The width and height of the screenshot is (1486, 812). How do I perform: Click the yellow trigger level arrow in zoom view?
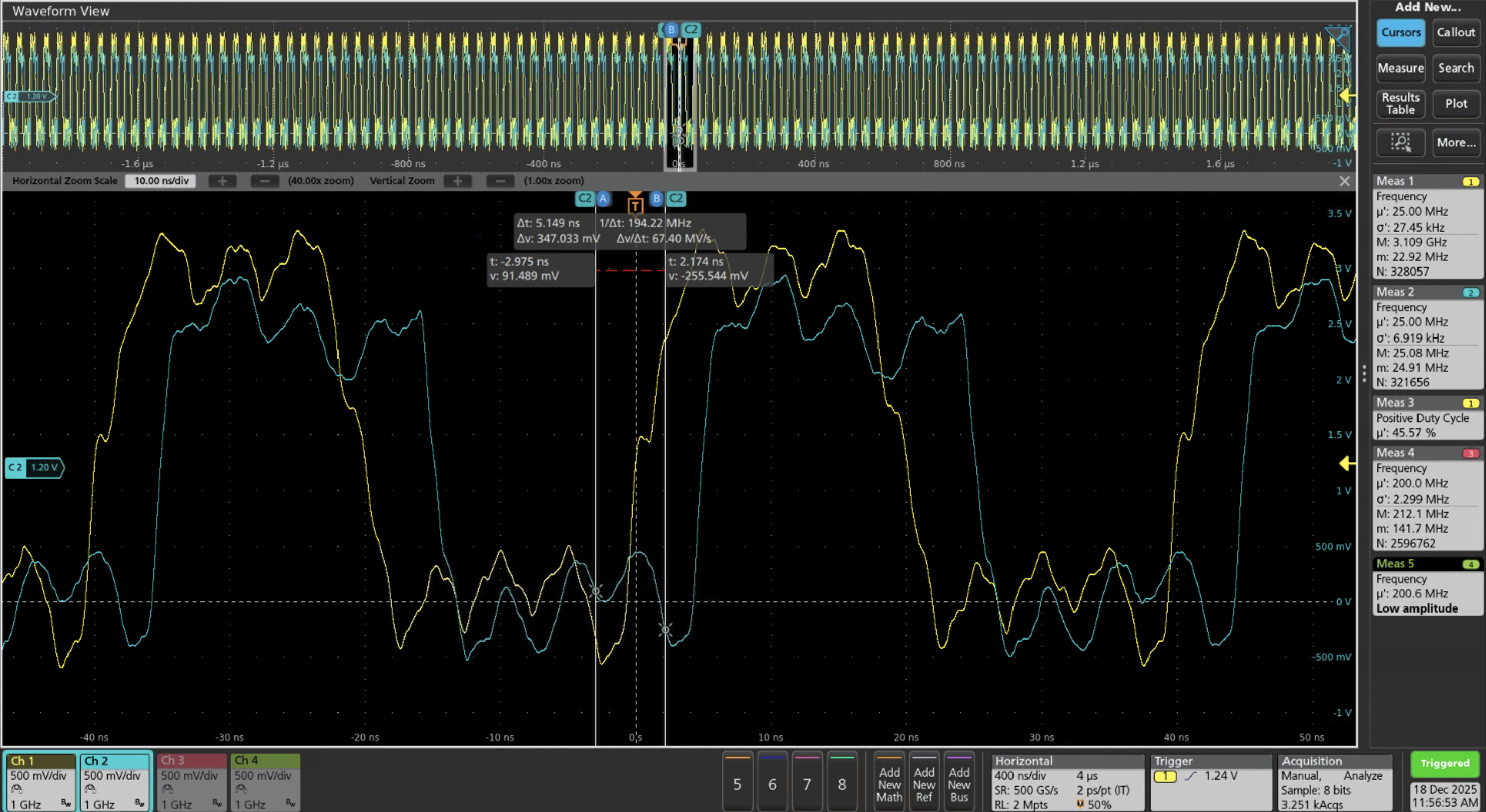[1346, 463]
